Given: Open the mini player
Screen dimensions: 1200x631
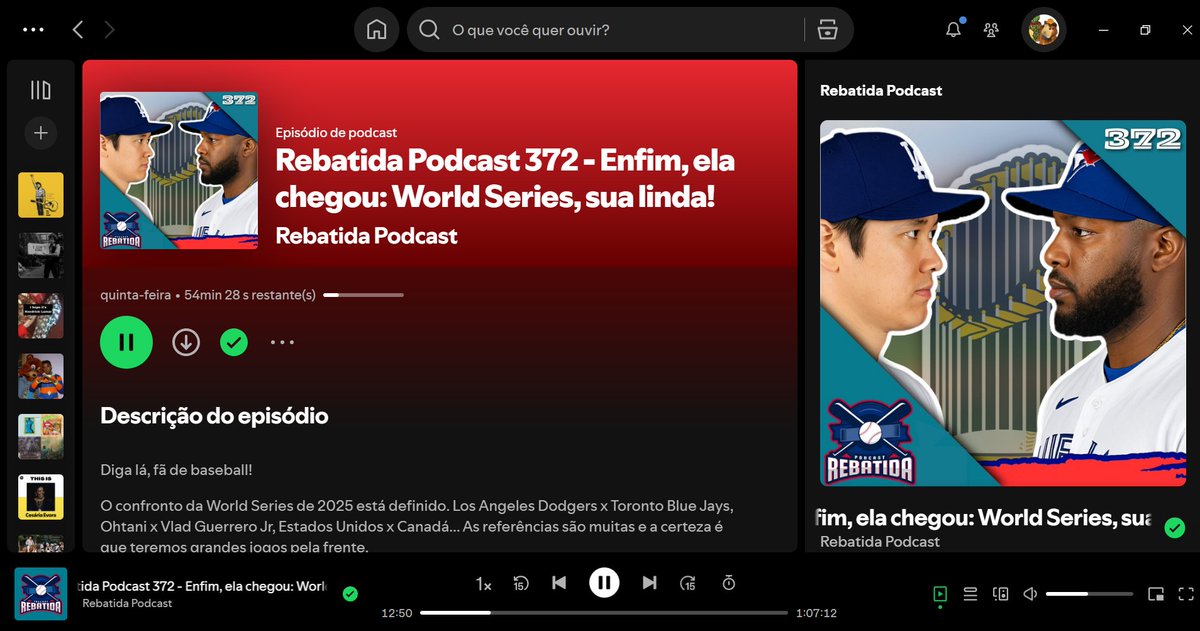Looking at the screenshot, I should point(1156,594).
